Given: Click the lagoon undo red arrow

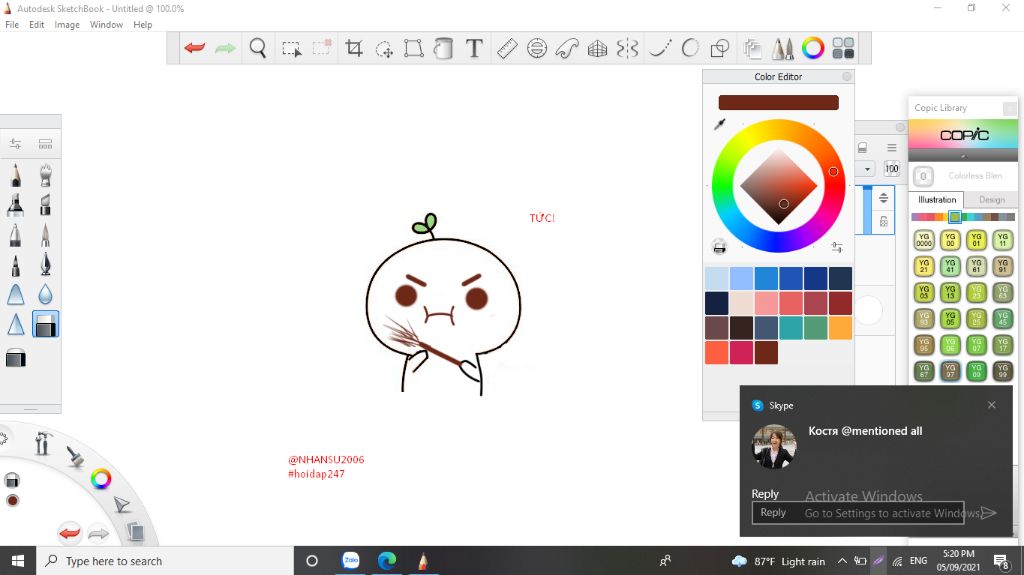Looking at the screenshot, I should pos(69,533).
